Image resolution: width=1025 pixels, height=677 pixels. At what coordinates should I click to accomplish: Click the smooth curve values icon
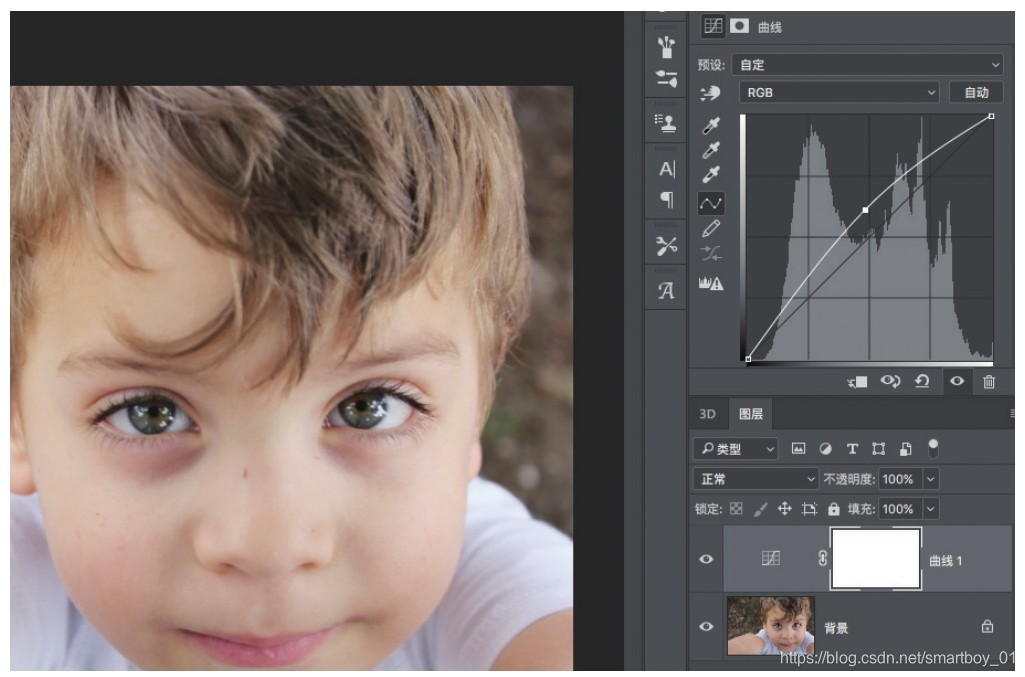click(711, 254)
